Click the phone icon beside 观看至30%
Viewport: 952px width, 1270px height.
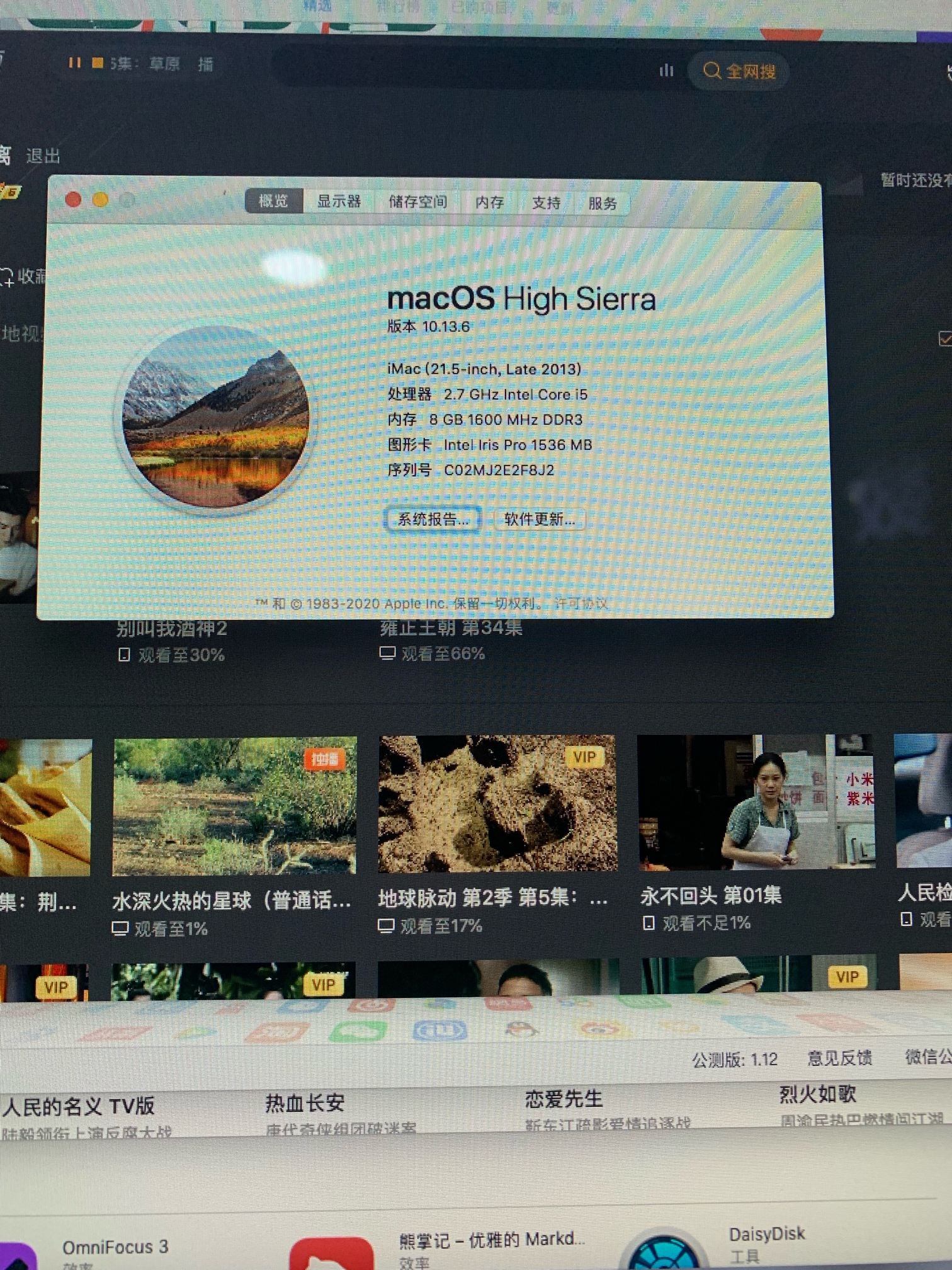pyautogui.click(x=124, y=655)
